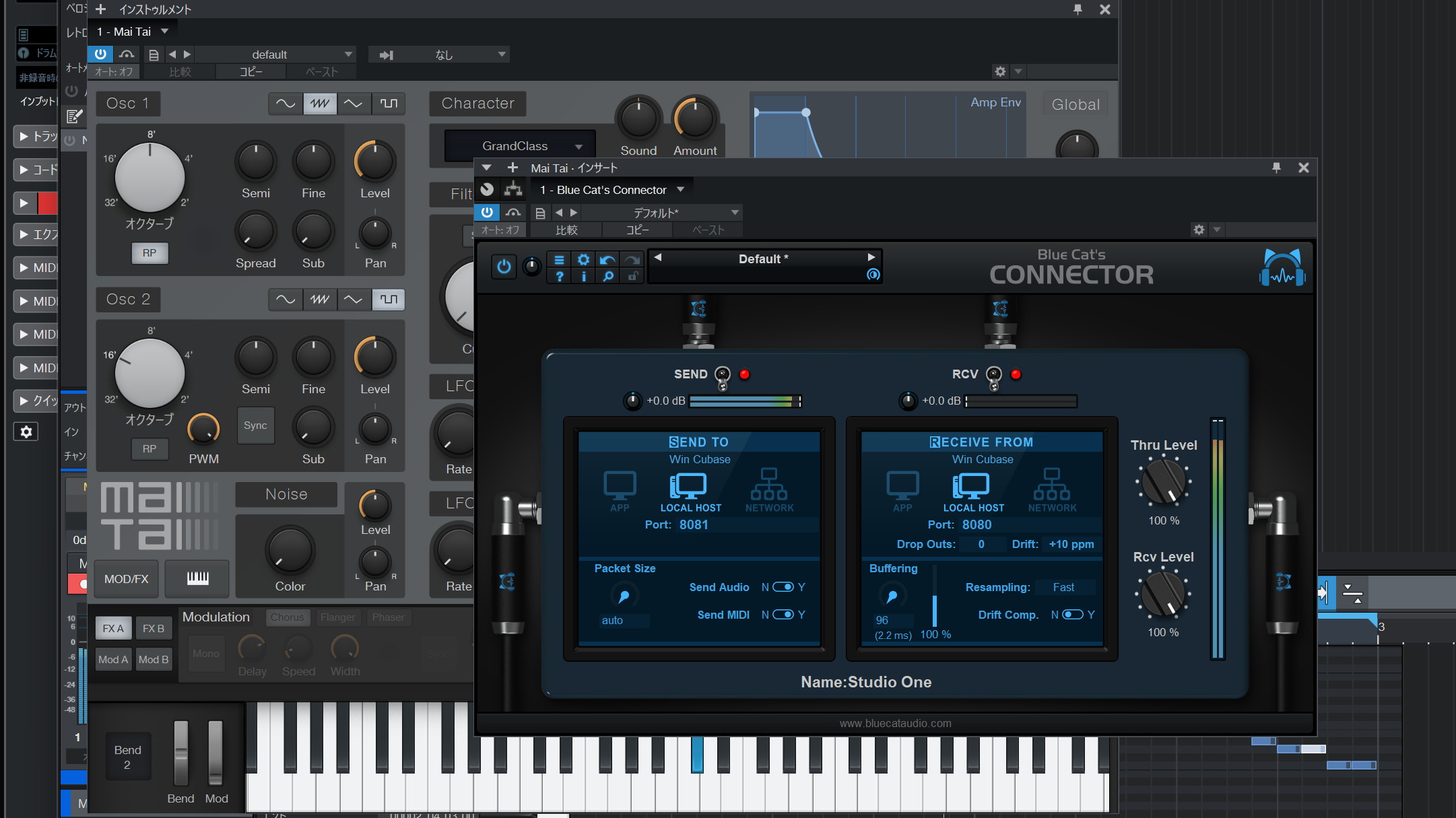The height and width of the screenshot is (818, 1456).
Task: Select square waveform for Osc 2
Action: pos(389,300)
